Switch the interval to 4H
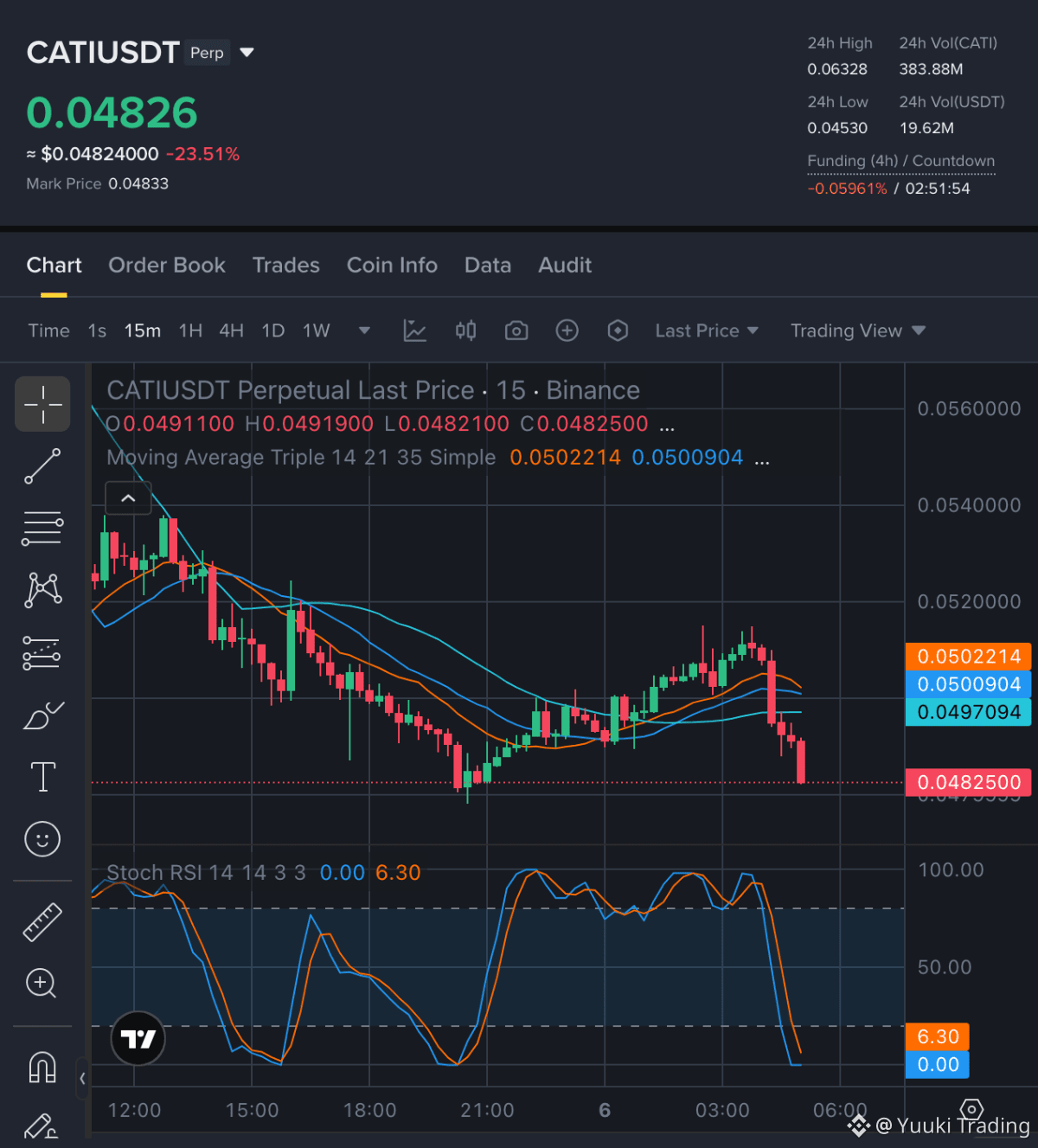 point(231,330)
